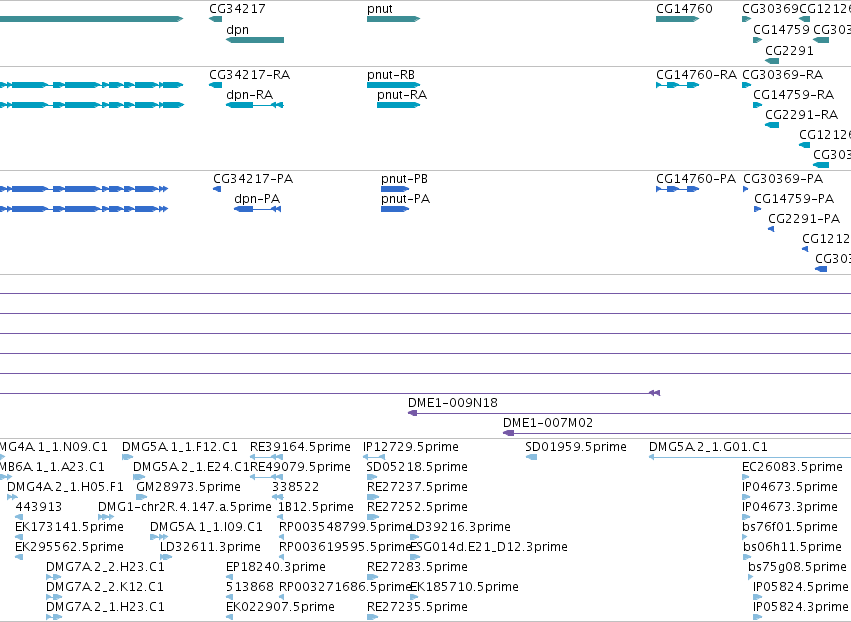This screenshot has height=622, width=851.
Task: Click the bs06h11.5prime label
Action: pos(792,548)
